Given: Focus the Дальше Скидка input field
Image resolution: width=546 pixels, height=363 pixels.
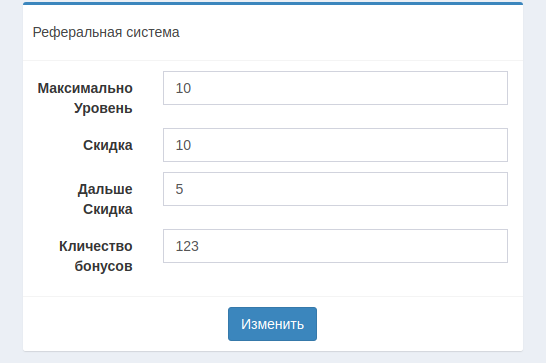Looking at the screenshot, I should [x=335, y=189].
